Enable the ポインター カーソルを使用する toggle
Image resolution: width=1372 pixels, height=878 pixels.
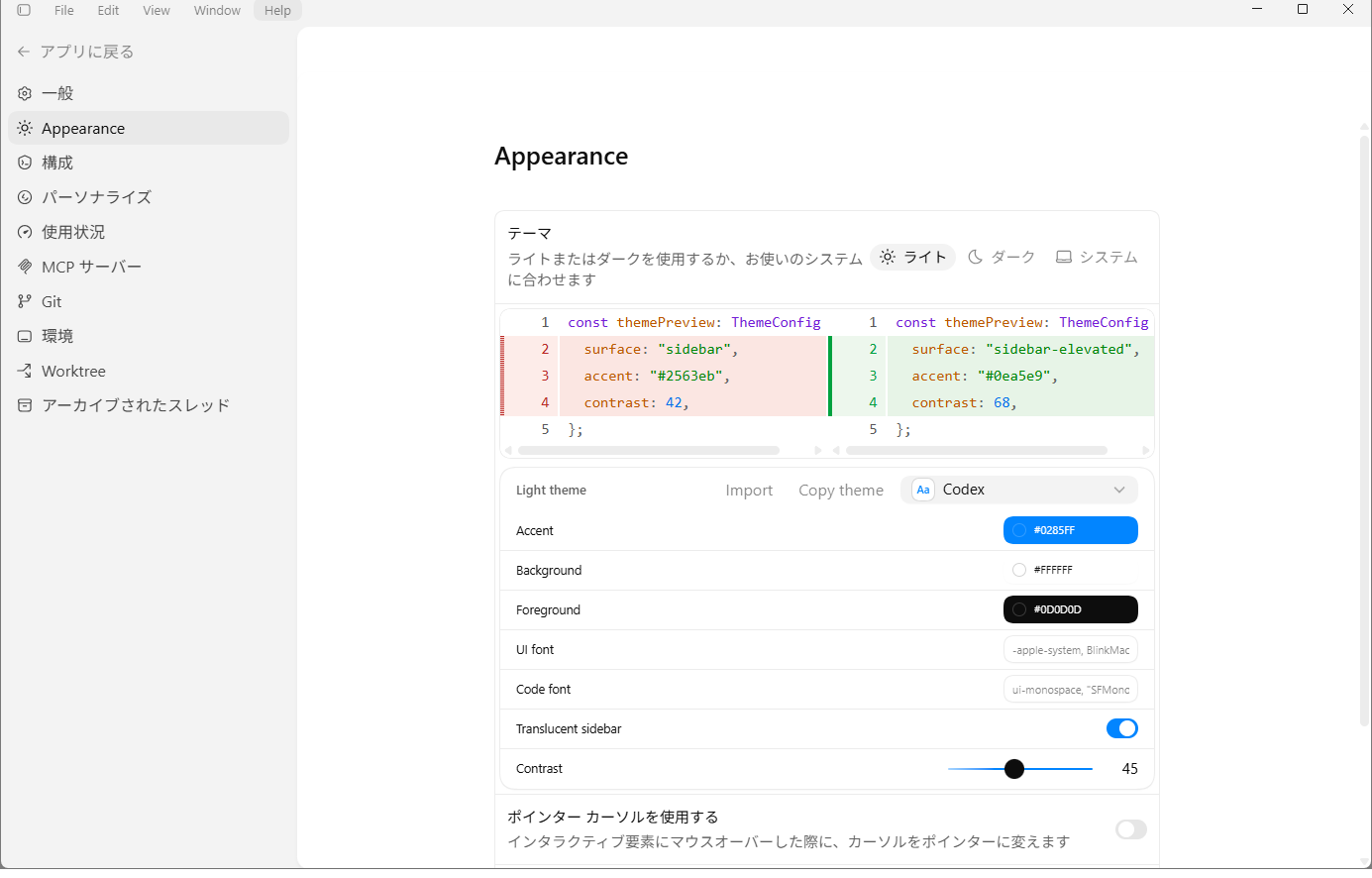[1130, 829]
